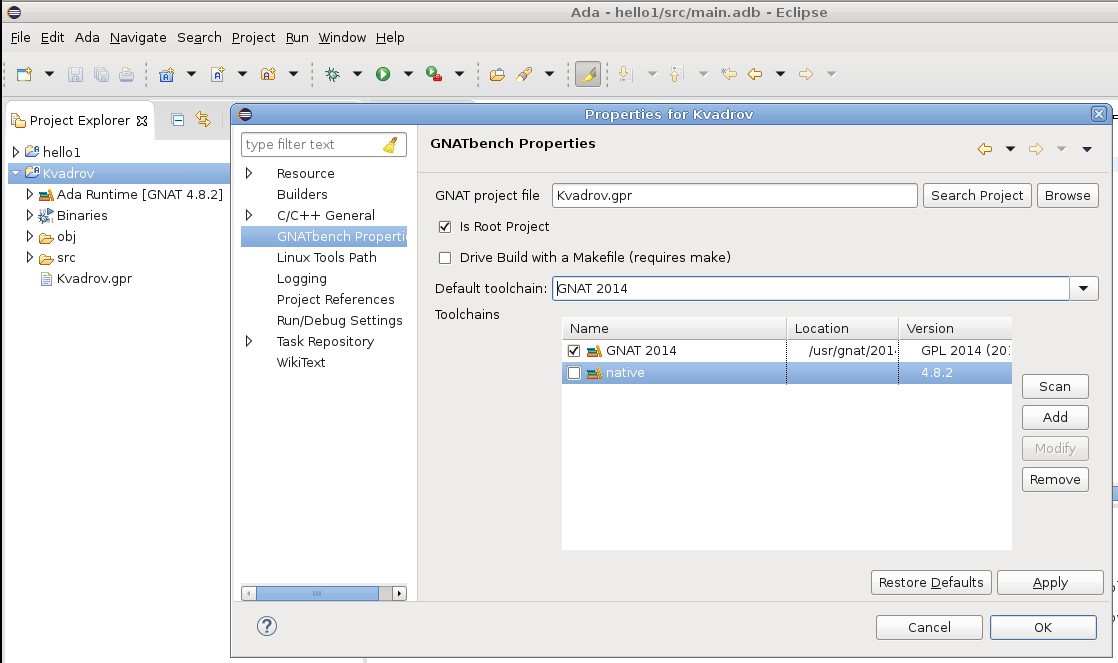This screenshot has height=663, width=1118.
Task: Click the OK button
Action: coord(1042,627)
